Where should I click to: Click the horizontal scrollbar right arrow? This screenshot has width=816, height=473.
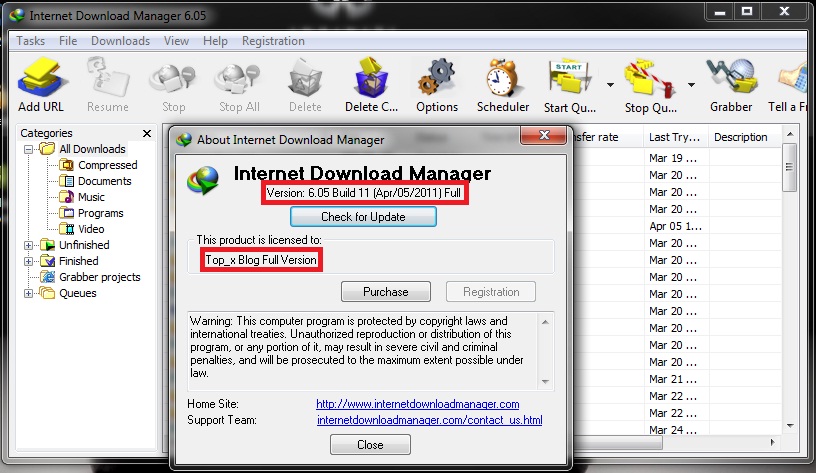click(x=772, y=442)
